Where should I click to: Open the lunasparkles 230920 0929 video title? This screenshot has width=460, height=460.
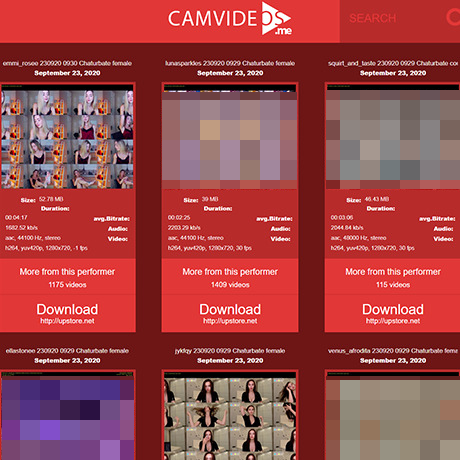(x=230, y=63)
